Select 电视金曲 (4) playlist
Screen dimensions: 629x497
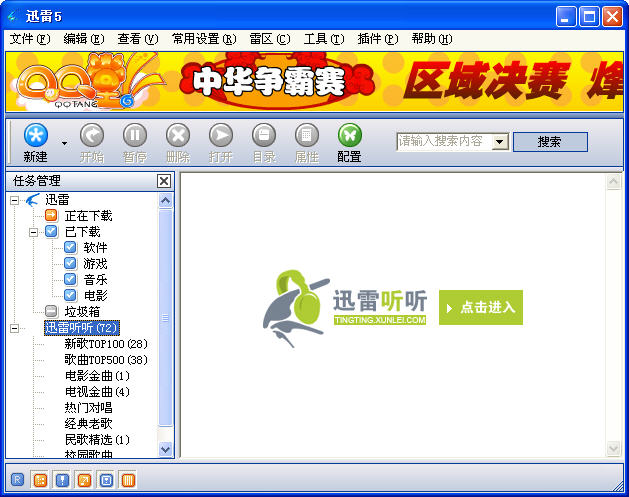(97, 392)
